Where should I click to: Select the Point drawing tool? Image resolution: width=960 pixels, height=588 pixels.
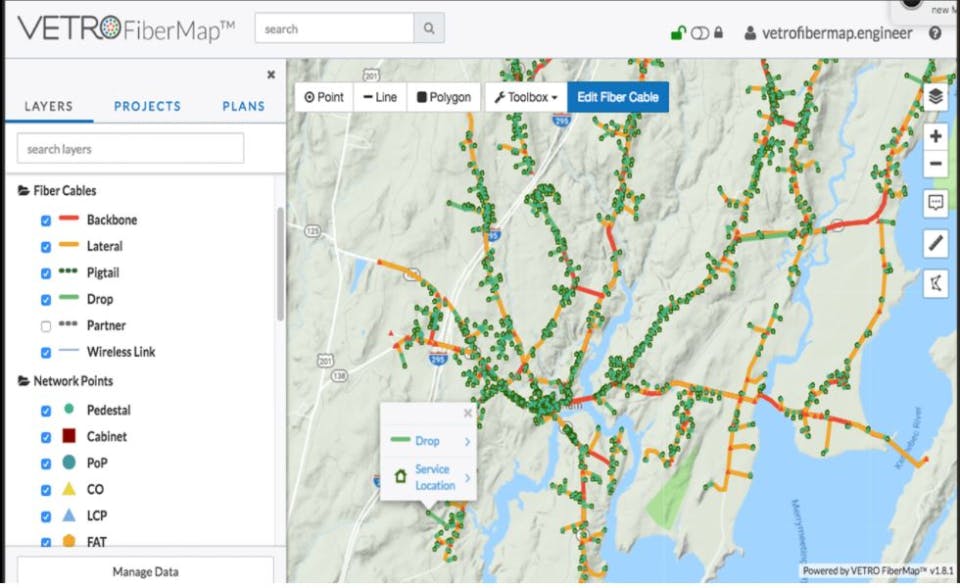pos(322,97)
